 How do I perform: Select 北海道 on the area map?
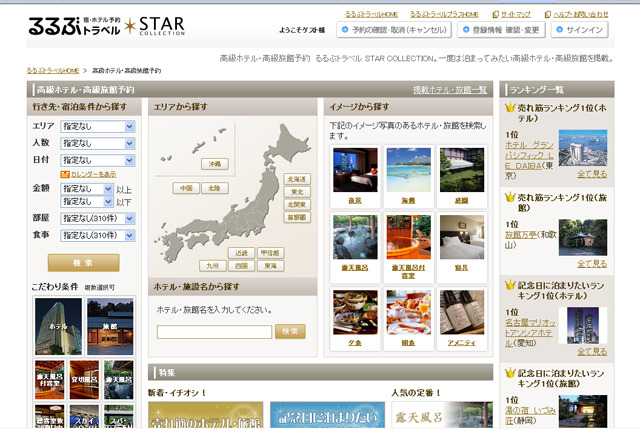pyautogui.click(x=297, y=179)
